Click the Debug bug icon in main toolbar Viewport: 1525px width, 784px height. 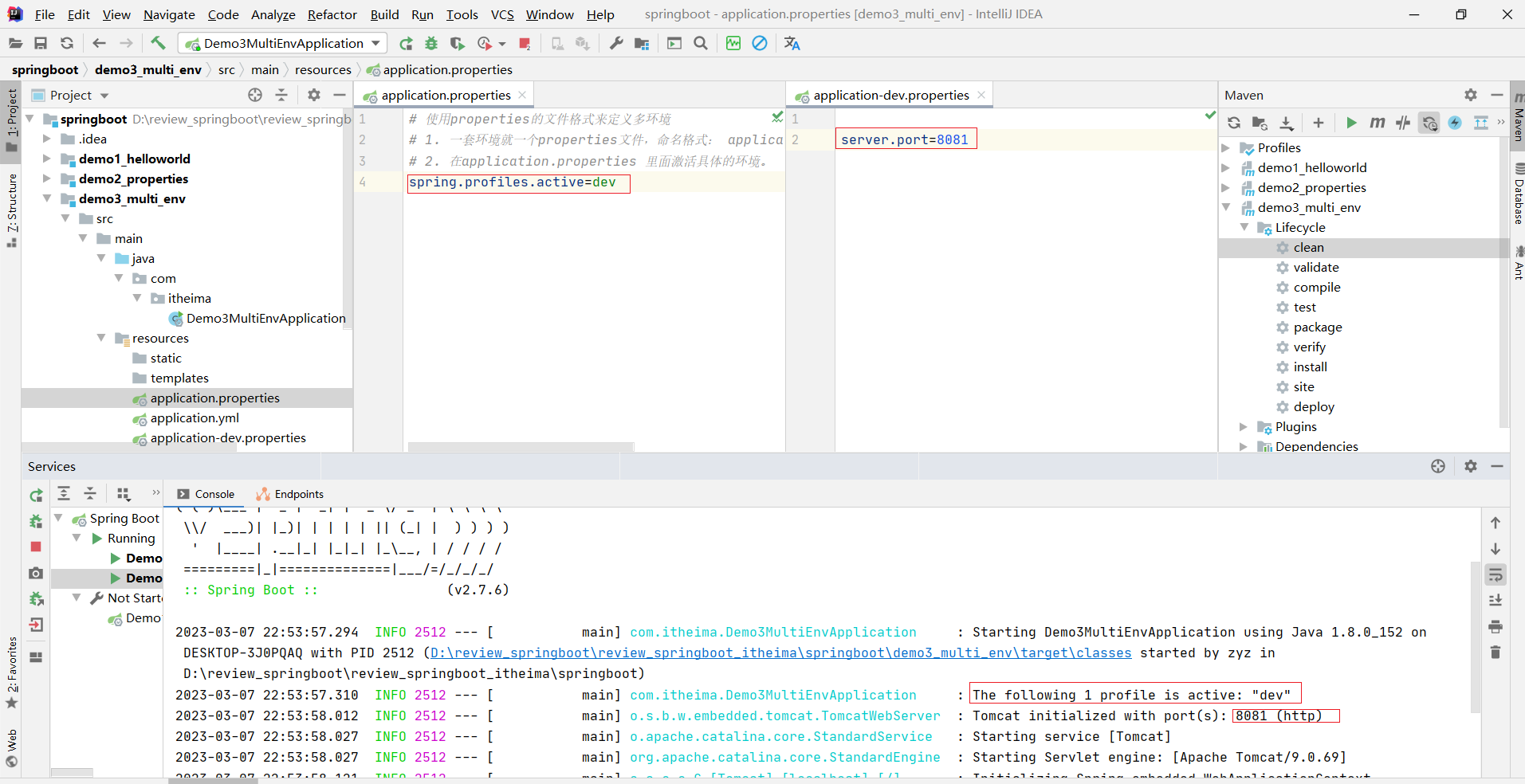[x=431, y=43]
